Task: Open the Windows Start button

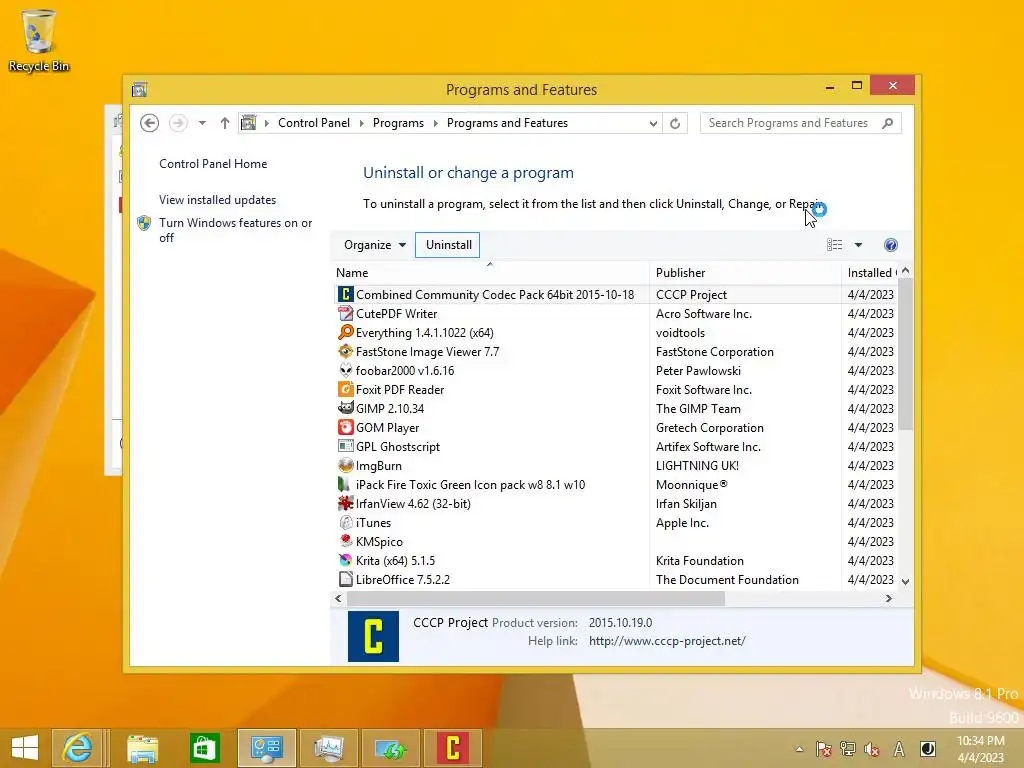Action: coord(25,748)
